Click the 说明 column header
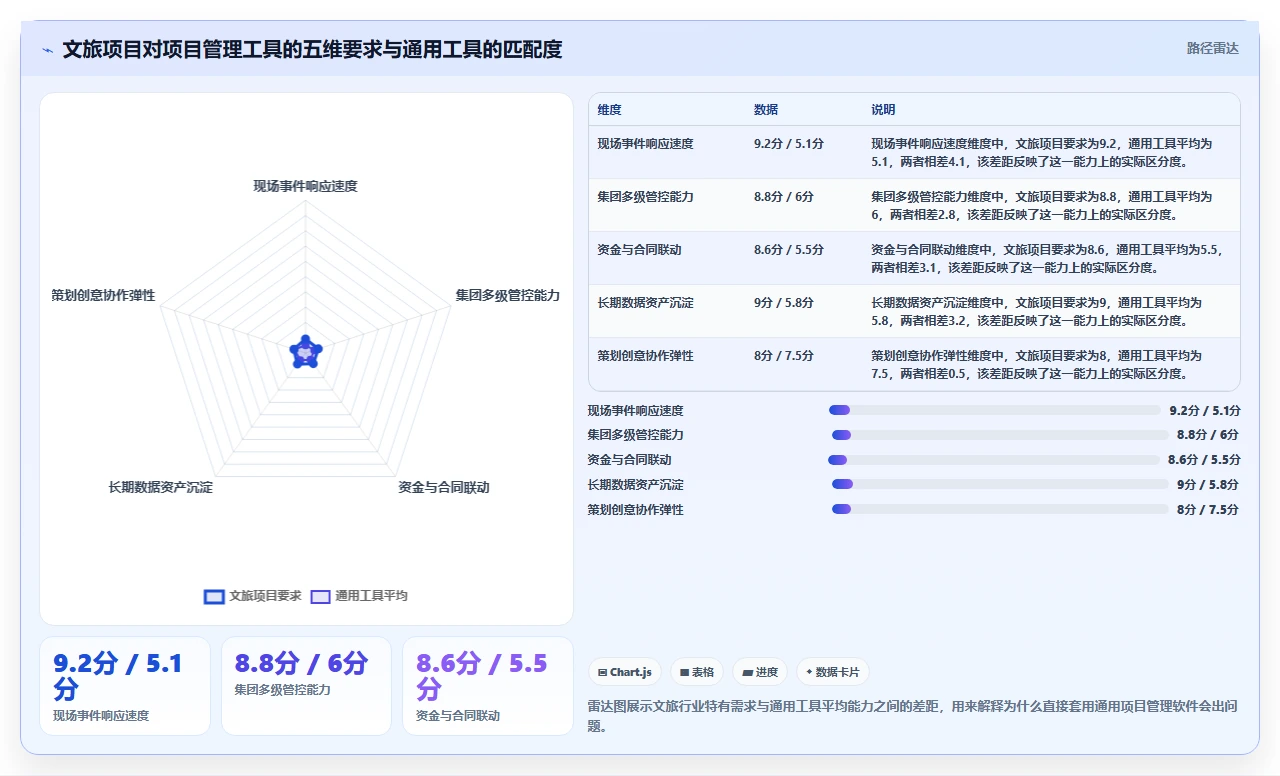This screenshot has width=1280, height=776. coord(883,110)
